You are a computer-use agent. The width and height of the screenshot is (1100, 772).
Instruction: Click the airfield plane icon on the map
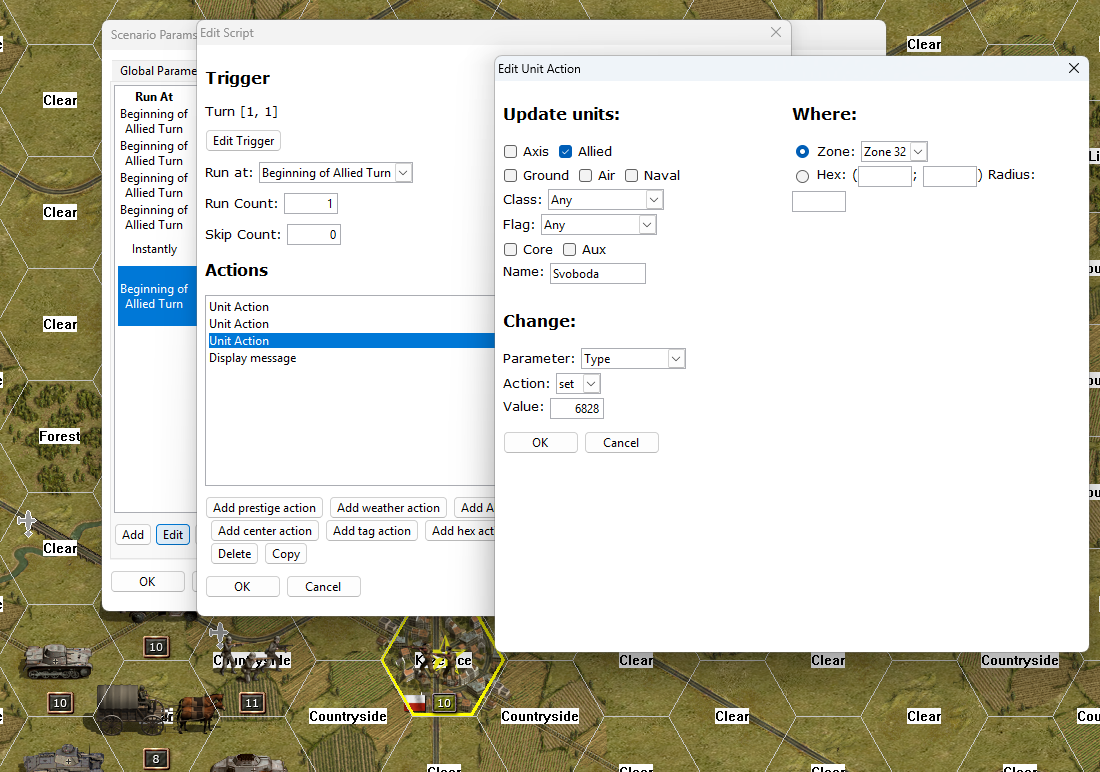(x=28, y=522)
